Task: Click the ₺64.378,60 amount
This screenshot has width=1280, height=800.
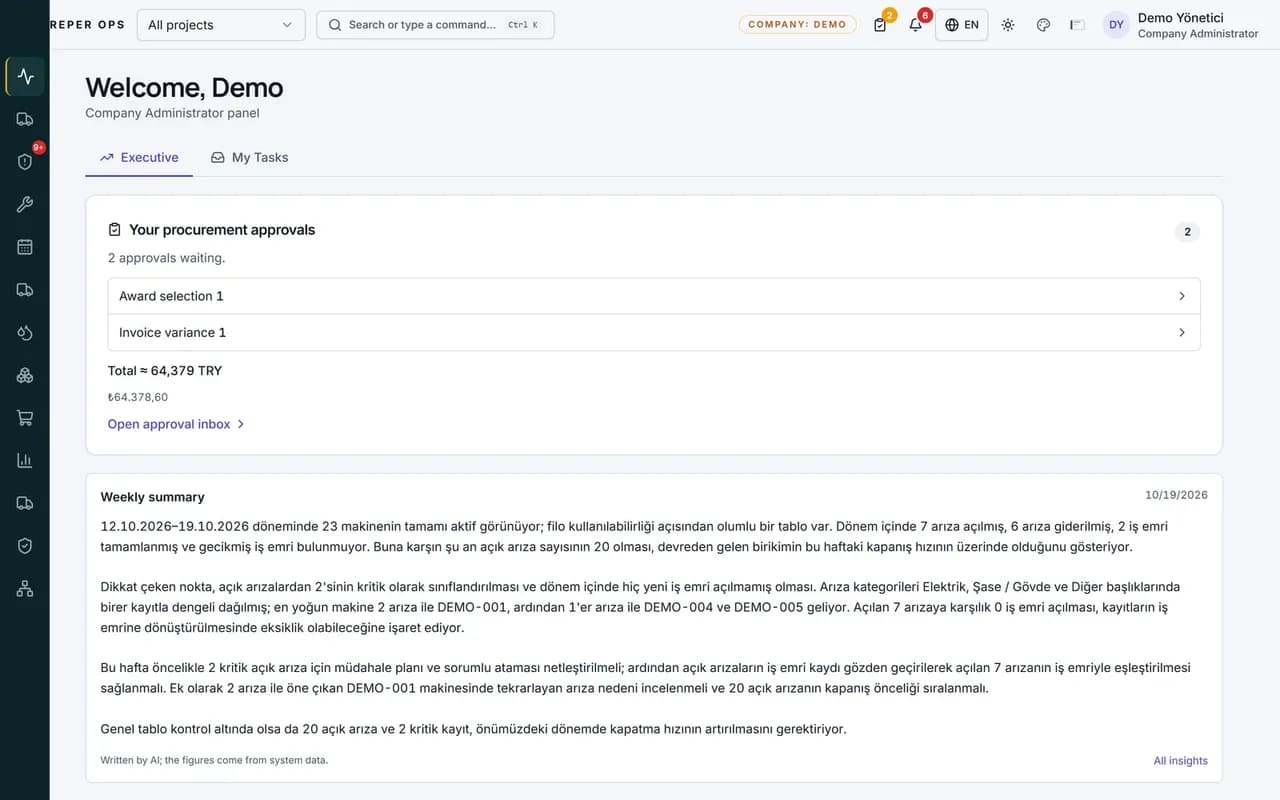Action: coord(138,397)
